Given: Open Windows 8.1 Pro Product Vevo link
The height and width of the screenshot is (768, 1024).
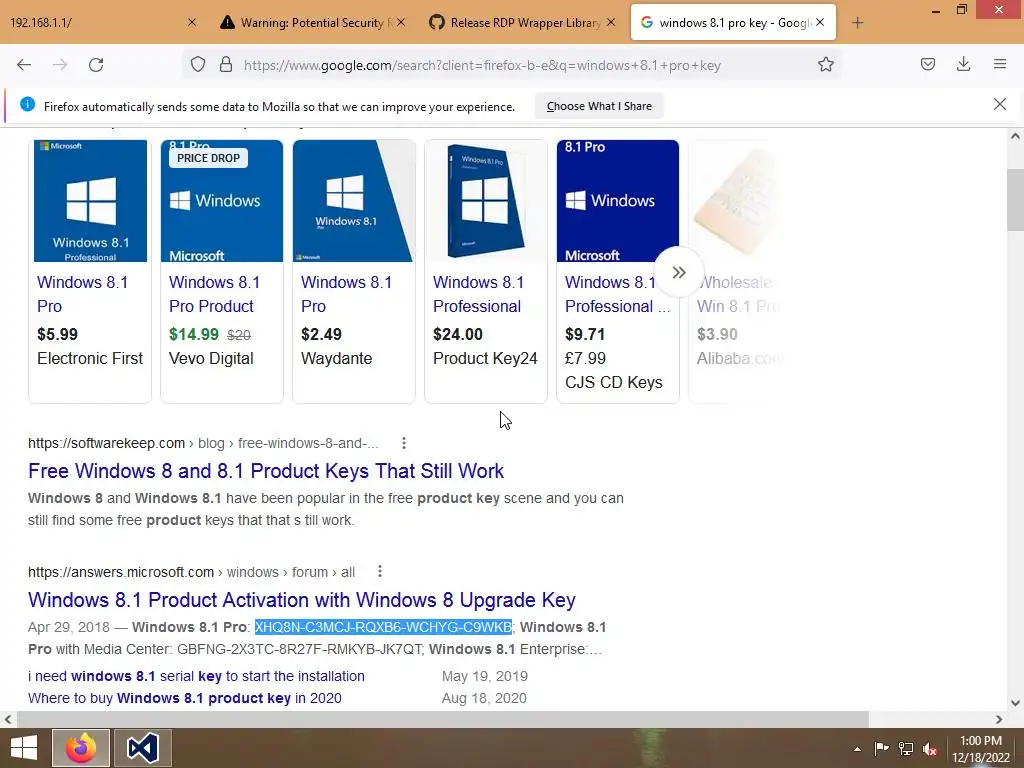Looking at the screenshot, I should click(x=214, y=294).
